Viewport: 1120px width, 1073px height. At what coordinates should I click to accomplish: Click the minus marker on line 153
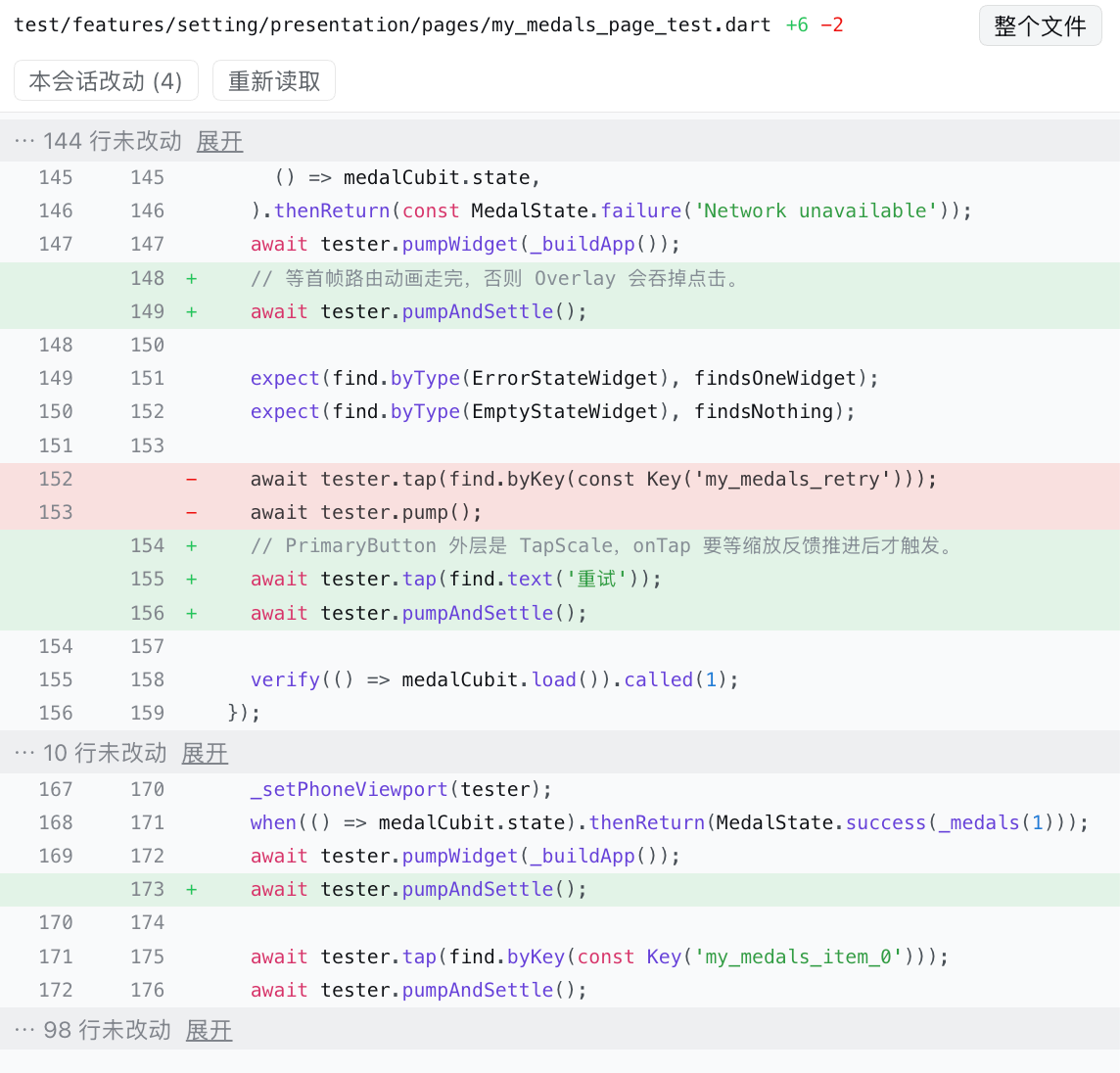click(192, 512)
